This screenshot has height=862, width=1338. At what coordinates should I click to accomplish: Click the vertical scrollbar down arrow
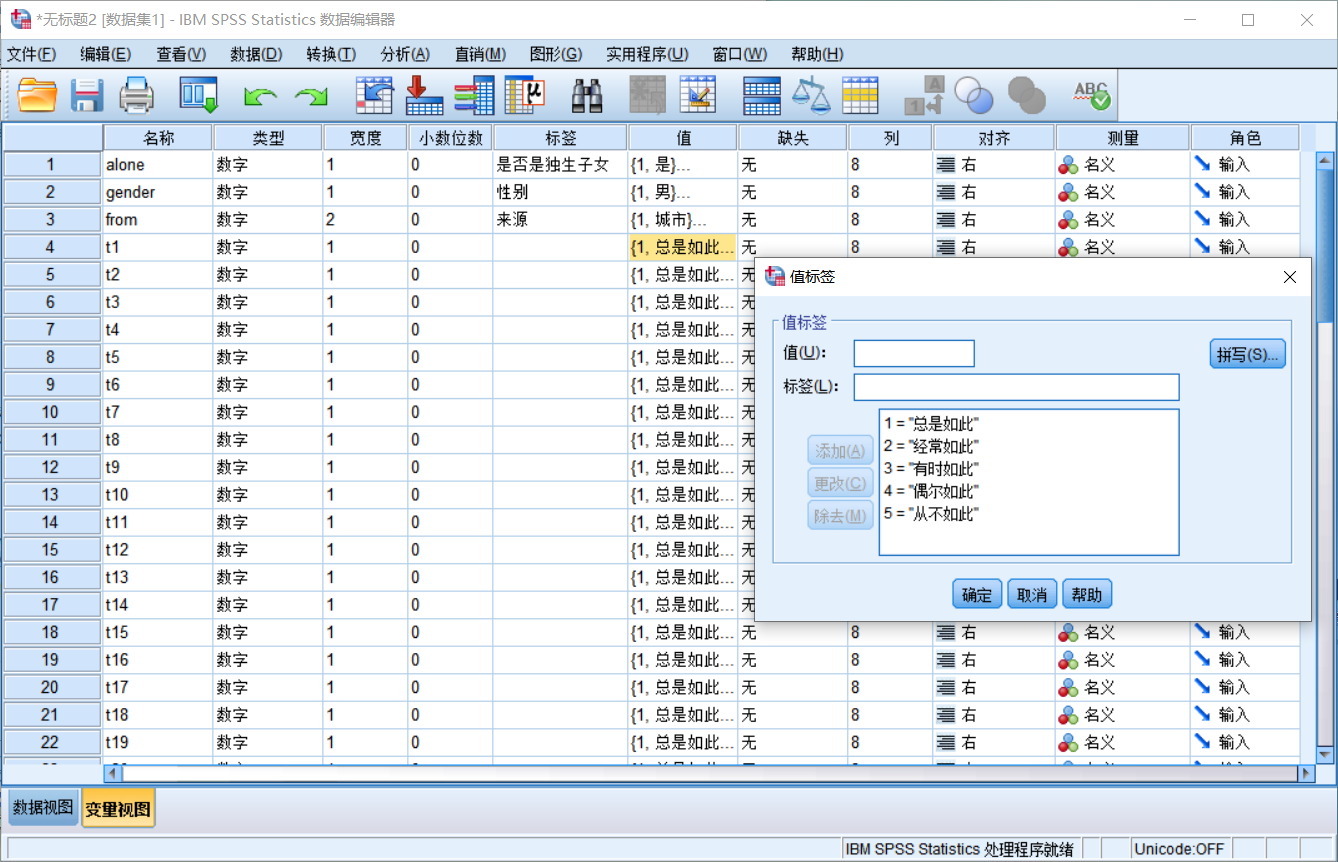pyautogui.click(x=1325, y=755)
